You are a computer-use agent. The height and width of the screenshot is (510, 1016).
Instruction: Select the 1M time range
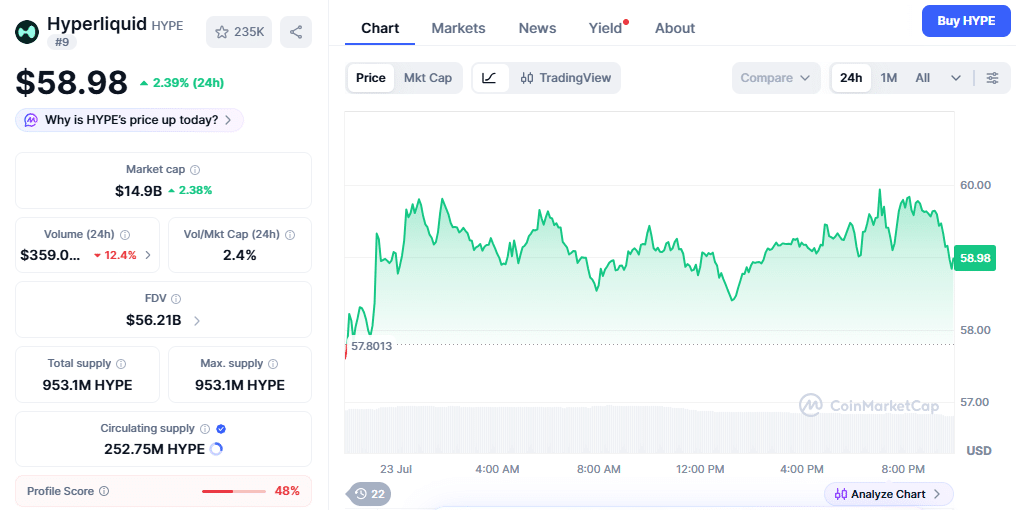[x=888, y=78]
